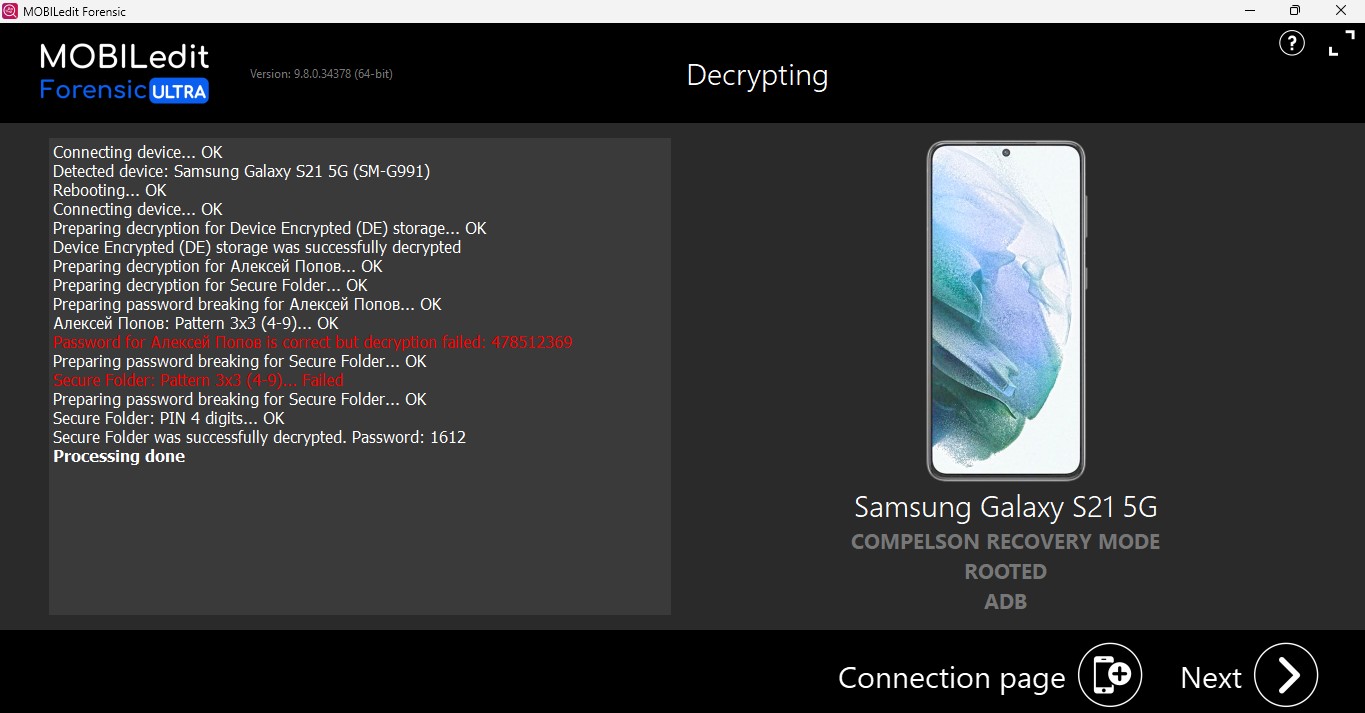Click "Detected device: Samsung Galaxy S21 5G" log line

pos(241,171)
